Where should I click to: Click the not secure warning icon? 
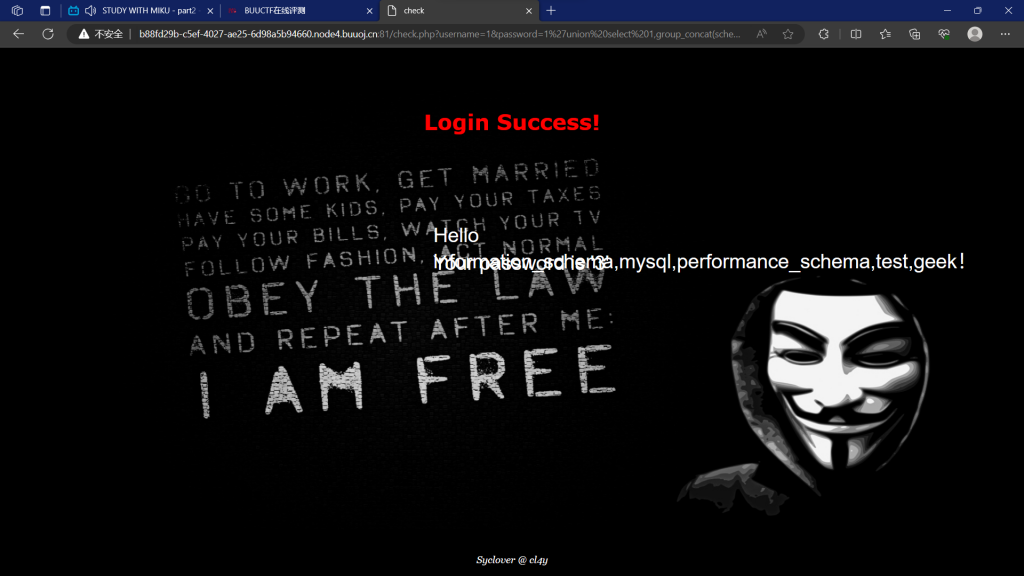coord(84,34)
